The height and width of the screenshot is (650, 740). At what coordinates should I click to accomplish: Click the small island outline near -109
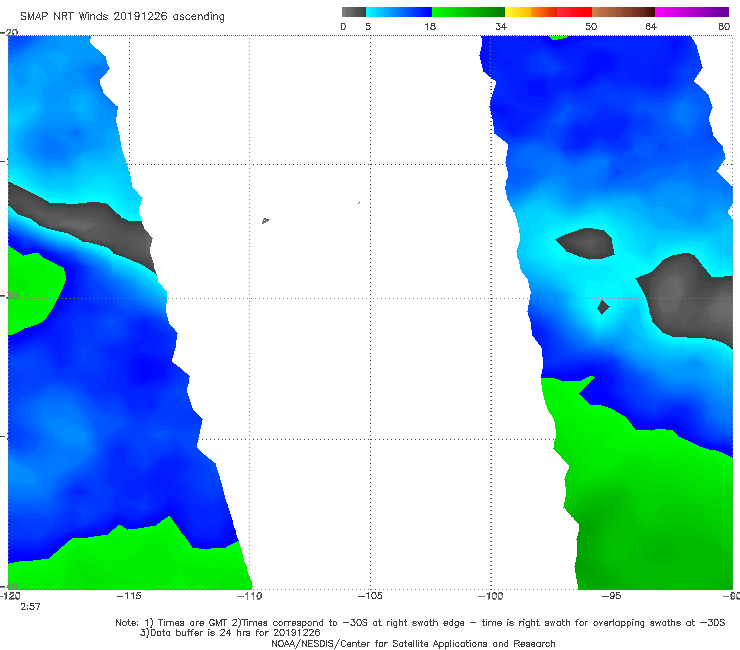tap(265, 220)
